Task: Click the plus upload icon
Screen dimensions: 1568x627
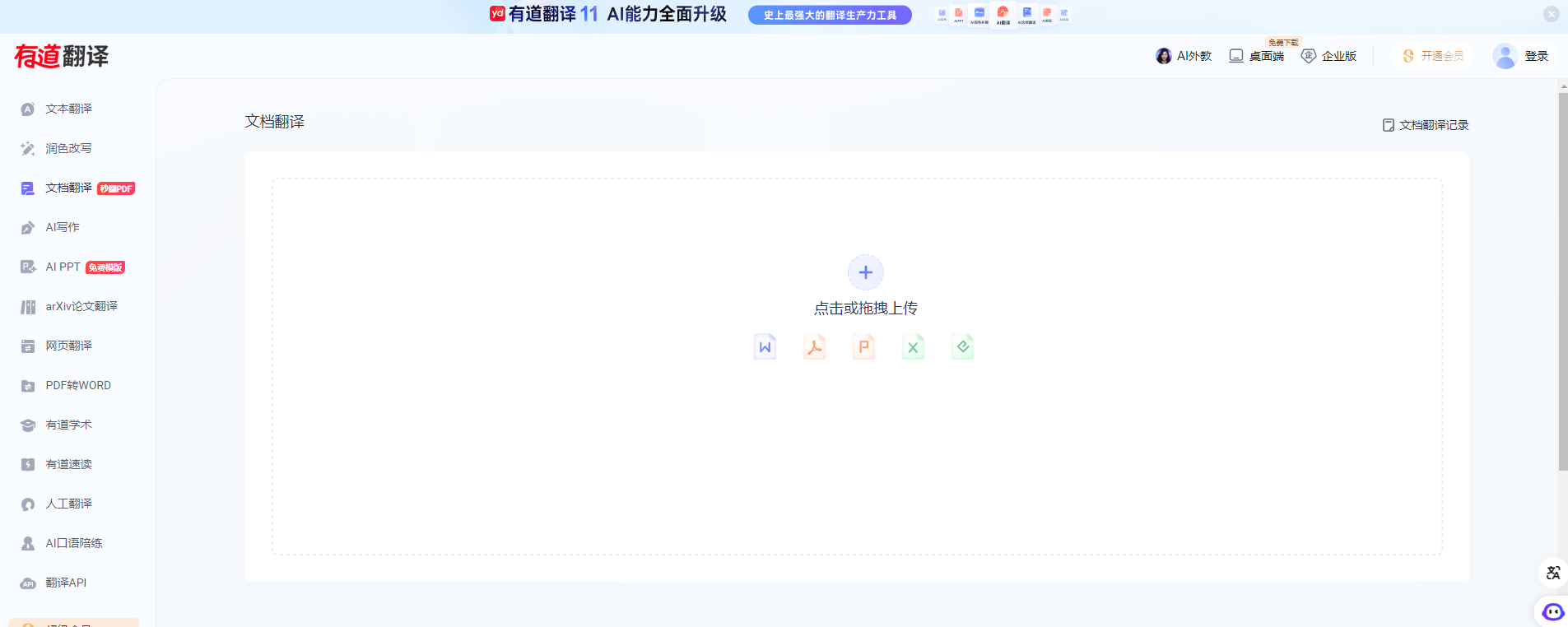Action: [866, 272]
